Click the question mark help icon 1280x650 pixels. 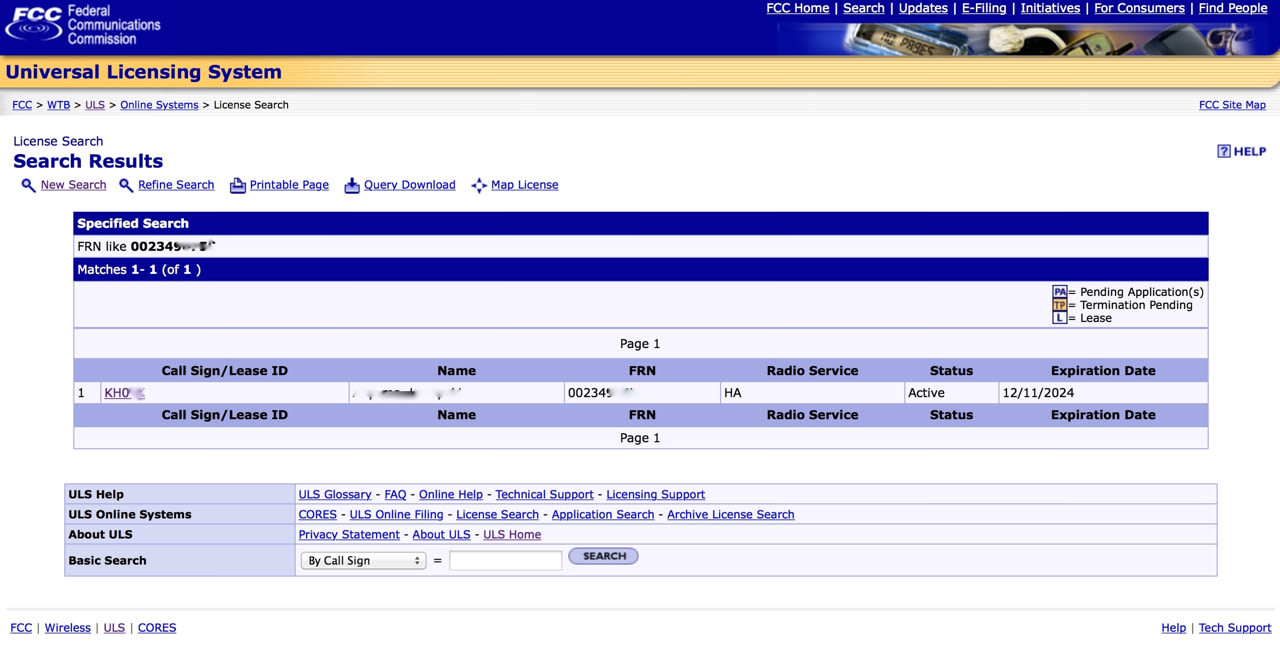1223,151
